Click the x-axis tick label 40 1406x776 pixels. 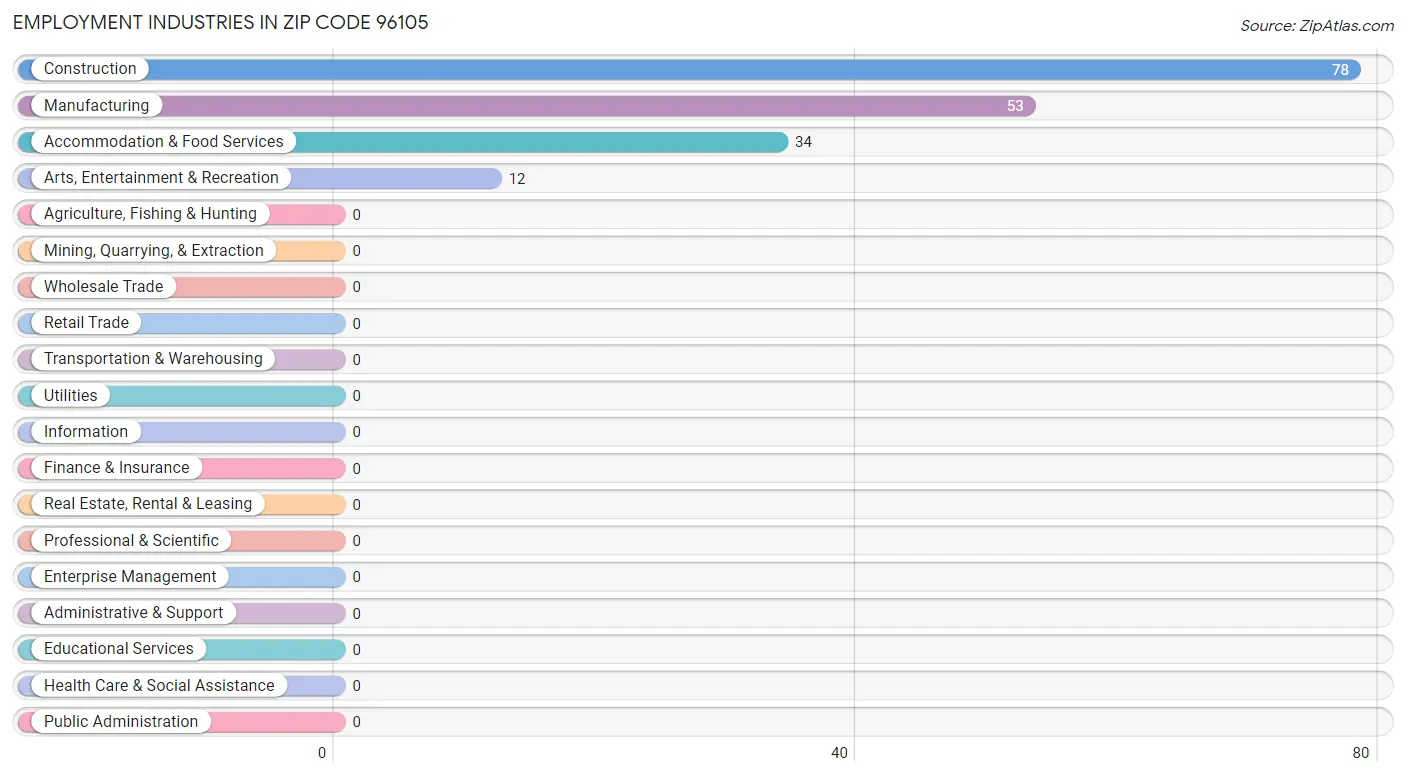pyautogui.click(x=840, y=753)
